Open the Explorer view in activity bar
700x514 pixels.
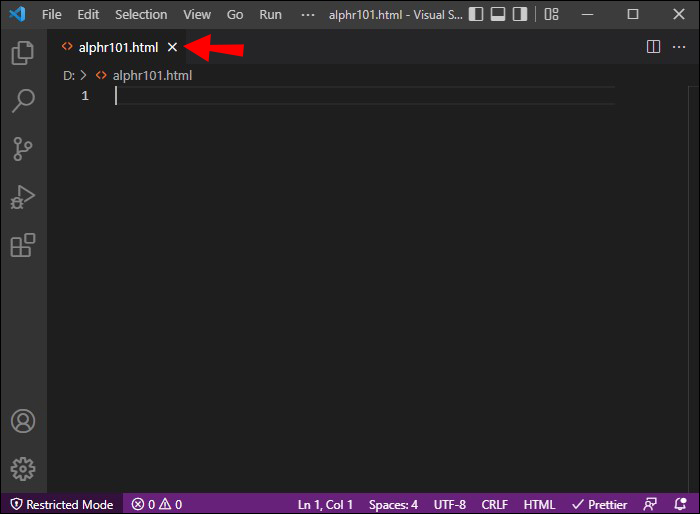22,54
